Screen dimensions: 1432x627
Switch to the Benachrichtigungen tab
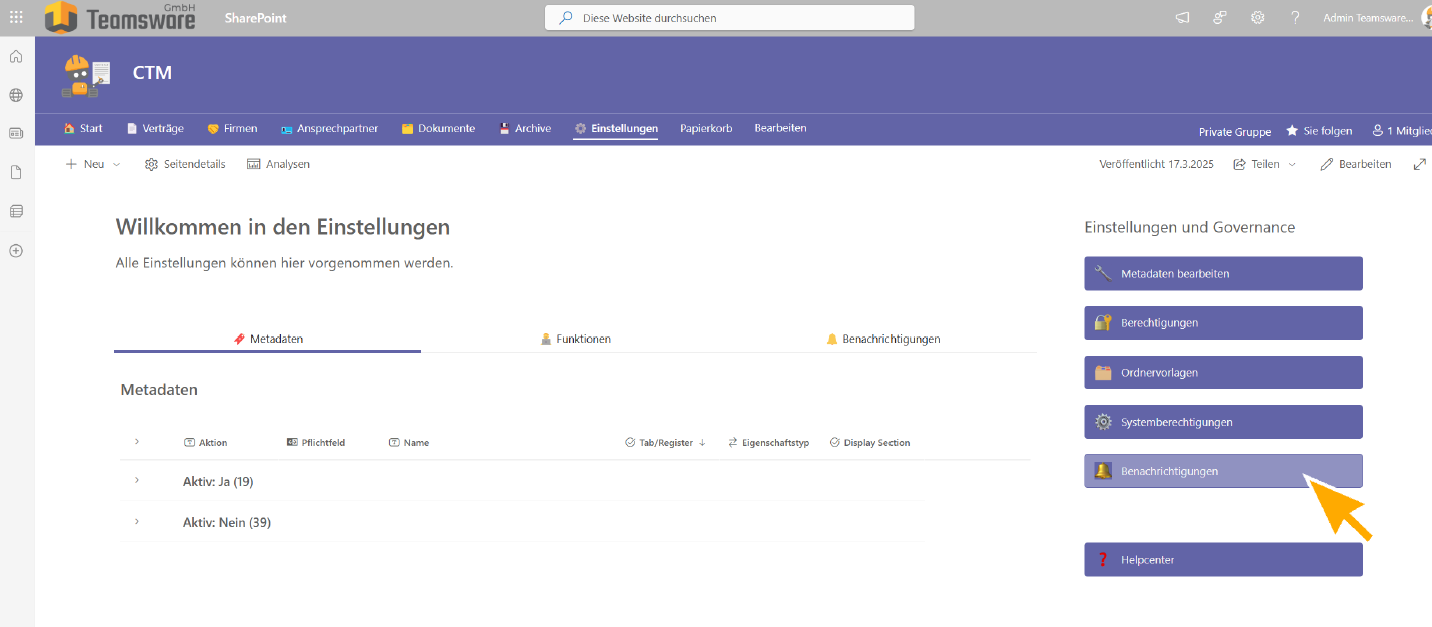[x=883, y=339]
